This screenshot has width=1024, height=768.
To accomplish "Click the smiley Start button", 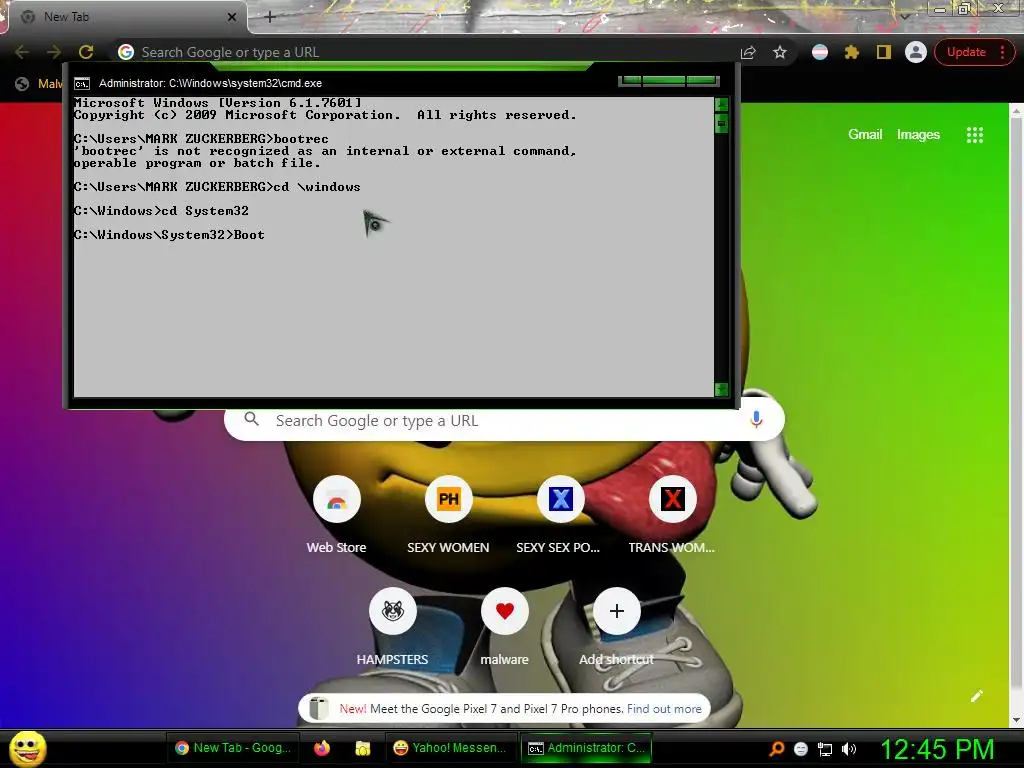I will 27,748.
